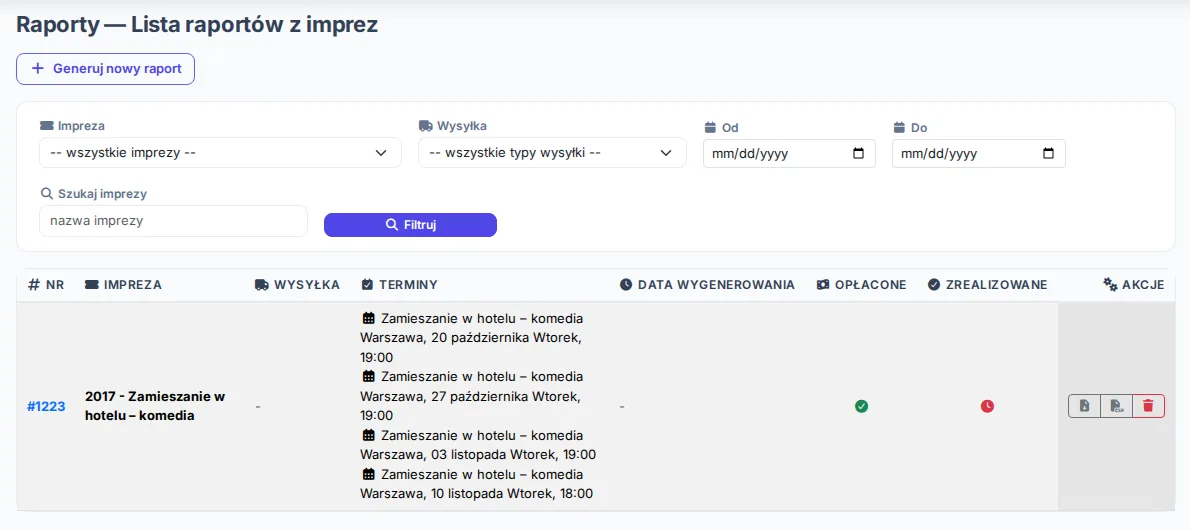
Task: Click the magnifier icon by Szukaj imprezy label
Action: [x=46, y=194]
